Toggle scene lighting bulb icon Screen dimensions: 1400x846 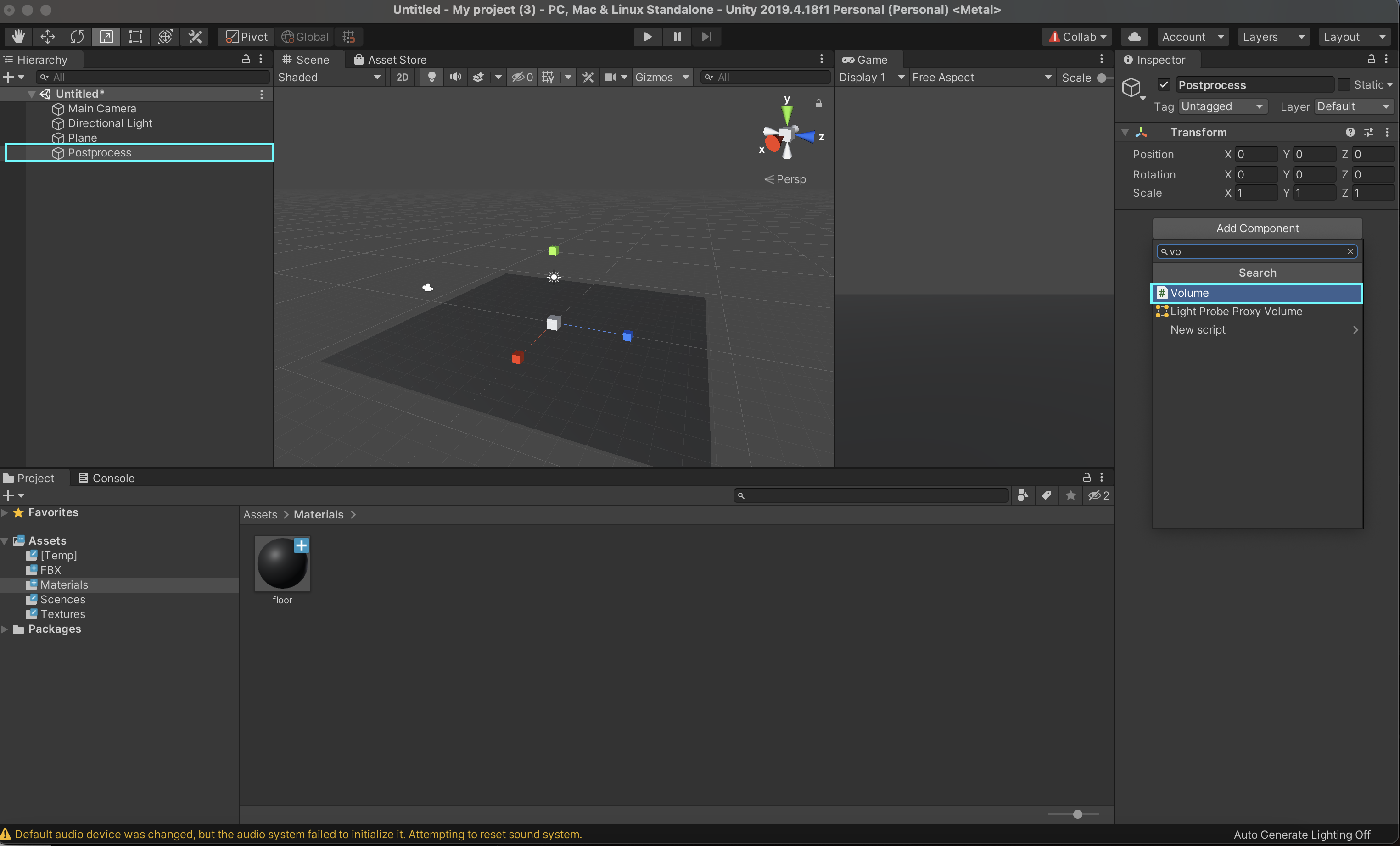432,77
